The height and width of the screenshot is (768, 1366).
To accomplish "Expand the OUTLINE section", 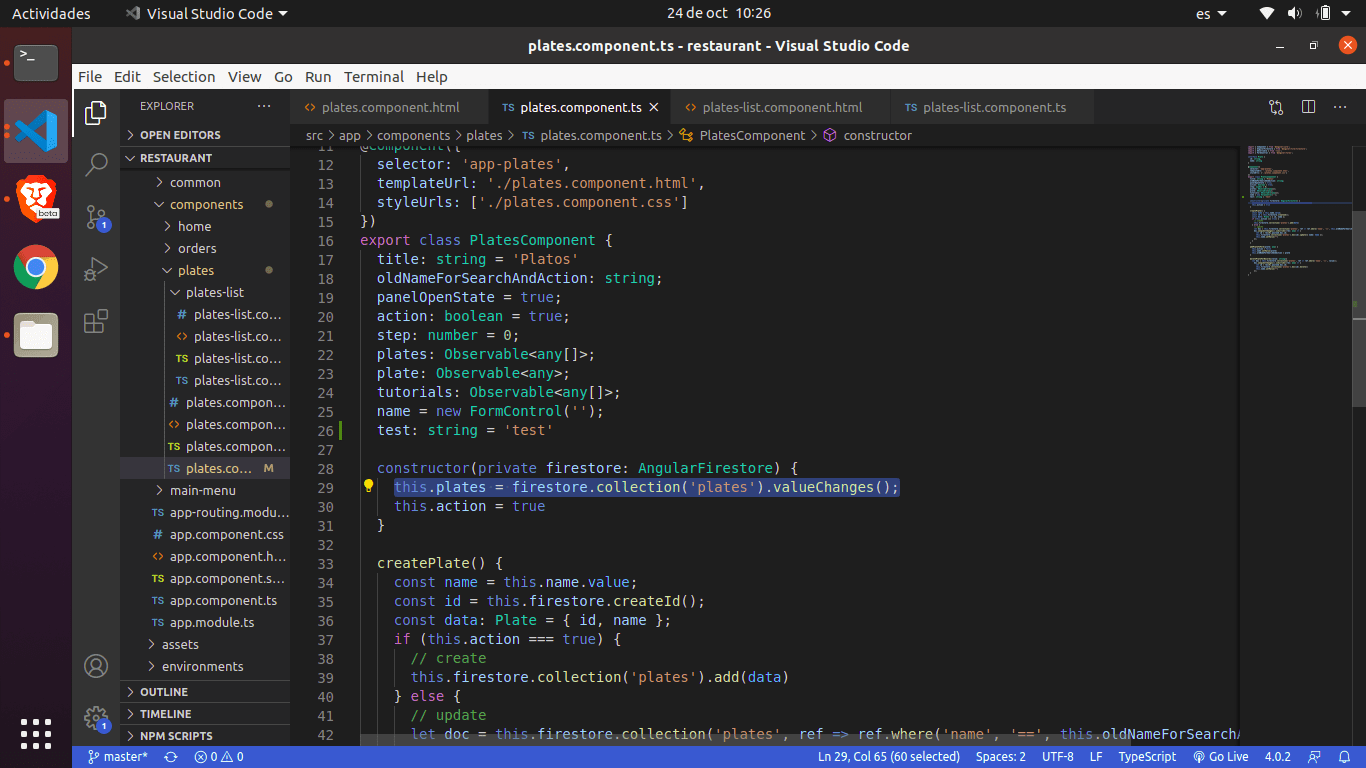I will (x=163, y=692).
